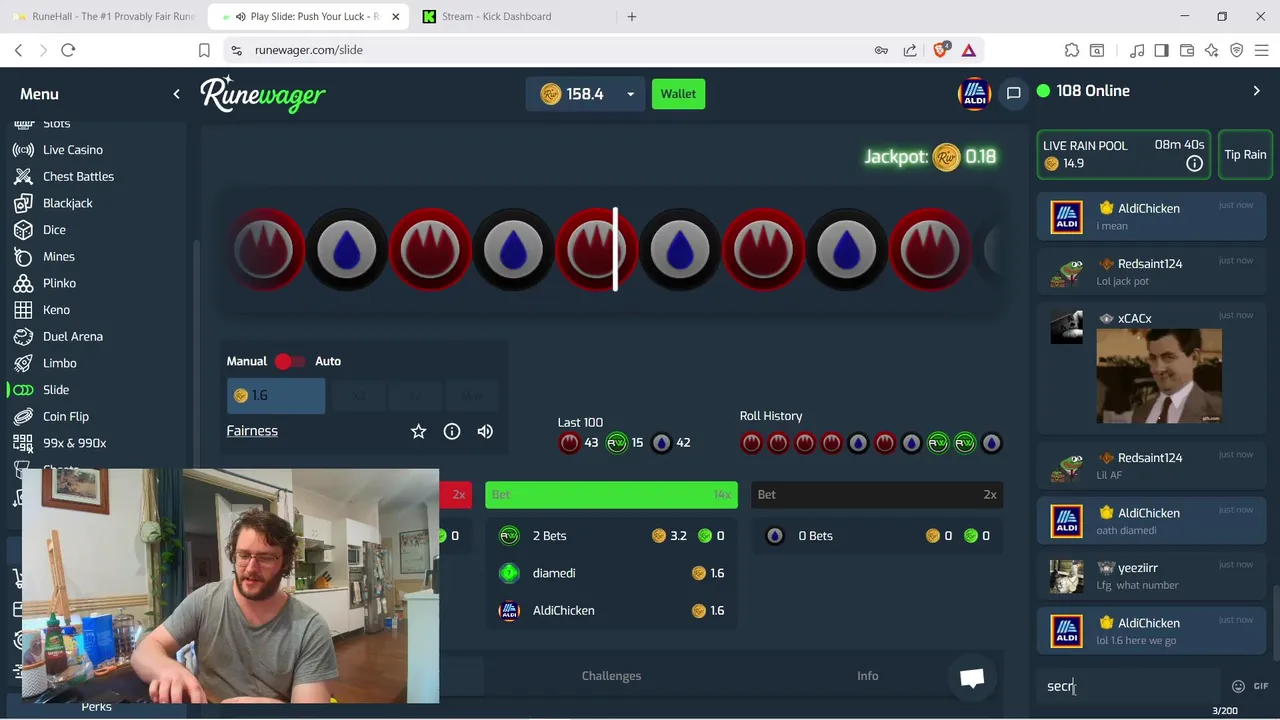Mute the game sound speaker icon
The image size is (1280, 720).
coord(485,431)
